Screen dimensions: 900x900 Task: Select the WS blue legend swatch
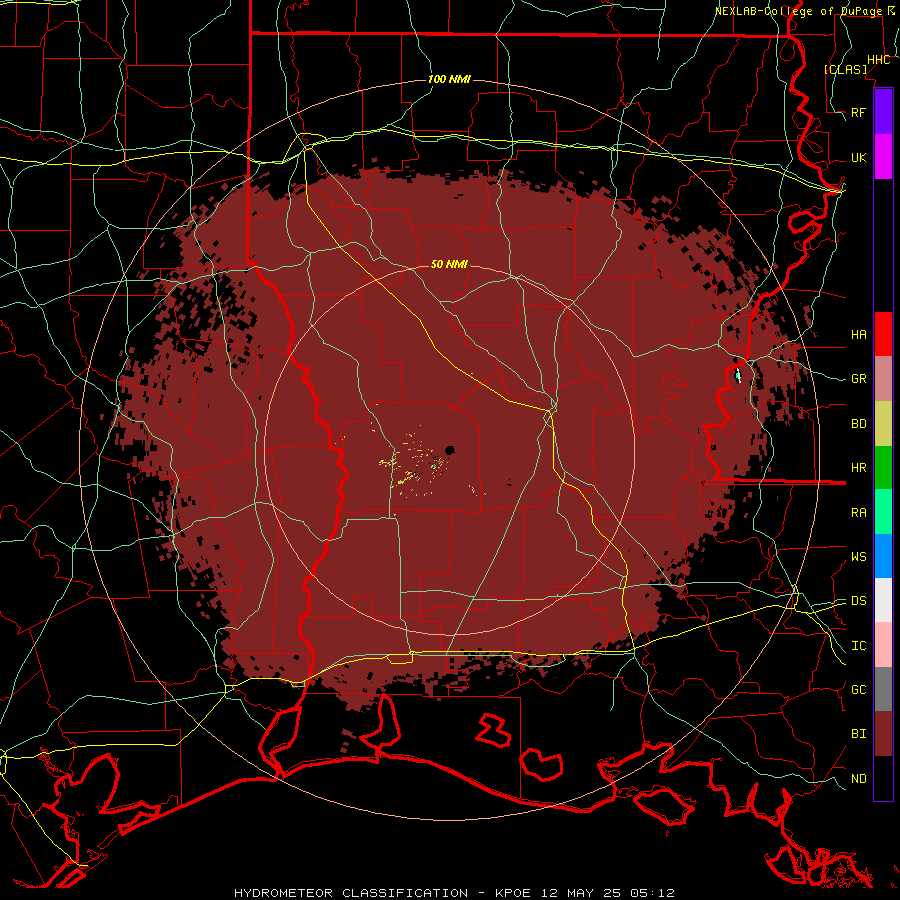point(883,556)
